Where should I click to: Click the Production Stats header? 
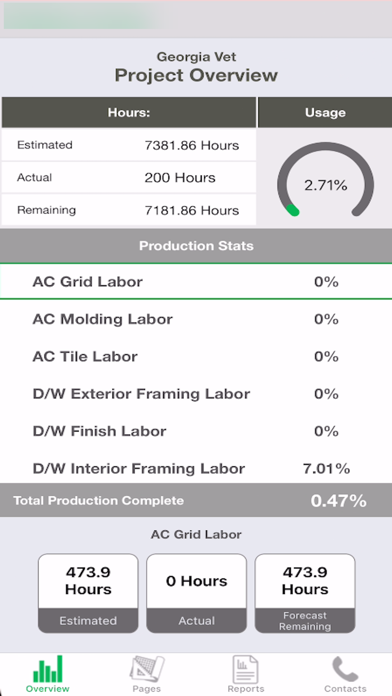[x=196, y=245]
